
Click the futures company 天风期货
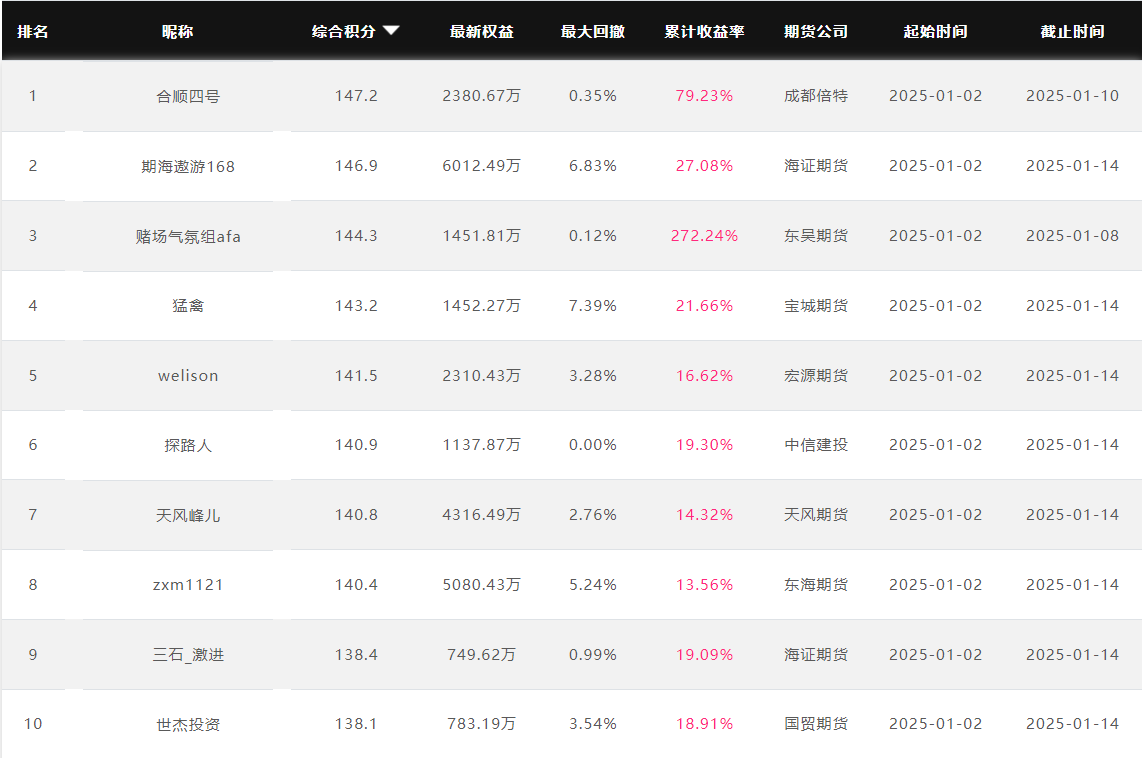pos(816,515)
